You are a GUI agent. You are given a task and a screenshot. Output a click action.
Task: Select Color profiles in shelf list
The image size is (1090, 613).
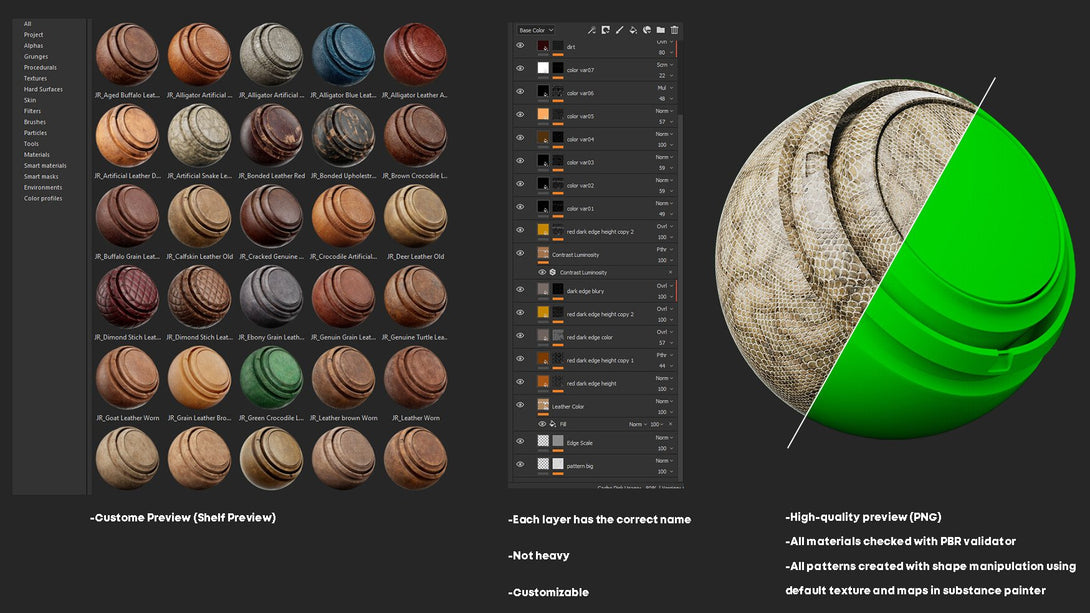[43, 198]
